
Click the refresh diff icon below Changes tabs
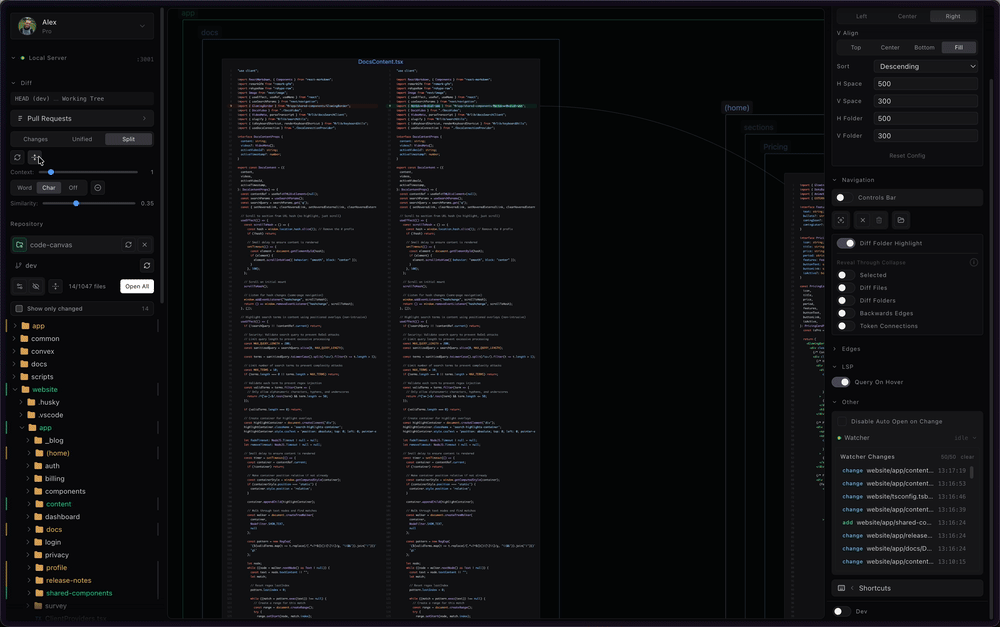[18, 157]
